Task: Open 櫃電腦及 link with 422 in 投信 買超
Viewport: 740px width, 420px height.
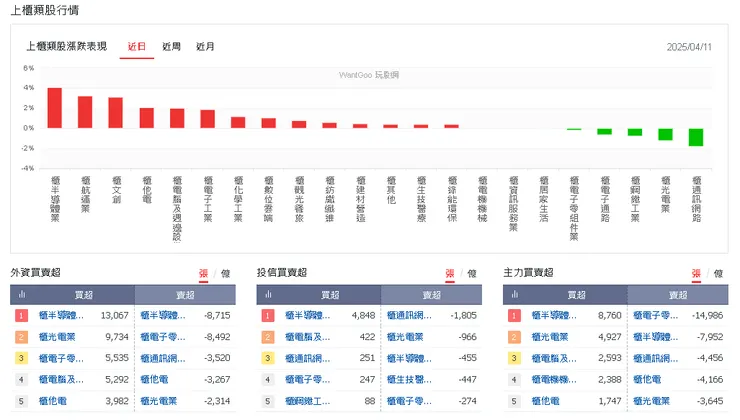Action: pos(308,337)
